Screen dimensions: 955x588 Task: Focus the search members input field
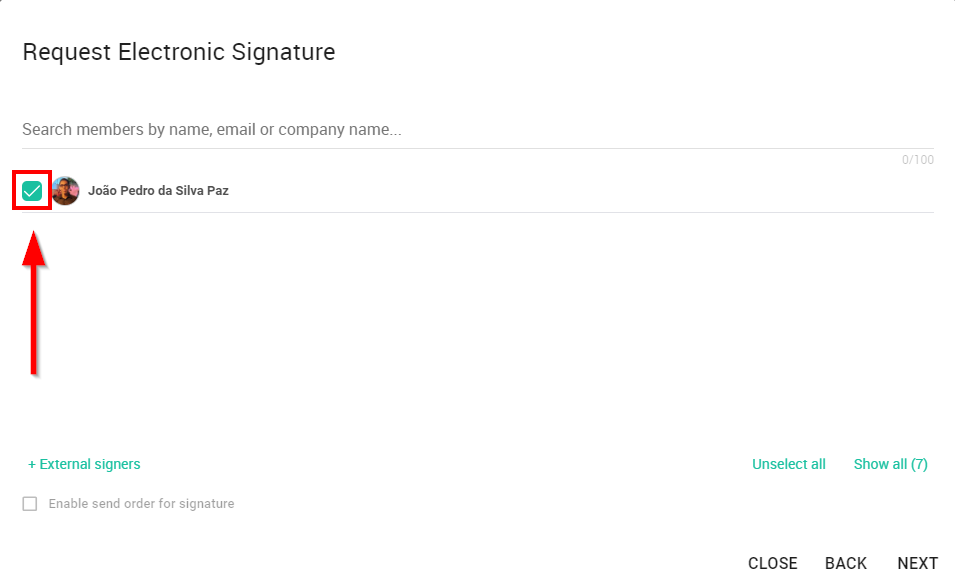pyautogui.click(x=478, y=130)
